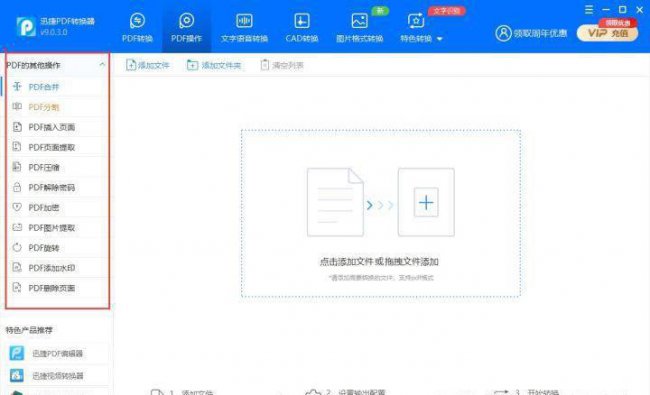
Task: Click the 迅捷PDF转换器 logo
Action: (x=26, y=27)
